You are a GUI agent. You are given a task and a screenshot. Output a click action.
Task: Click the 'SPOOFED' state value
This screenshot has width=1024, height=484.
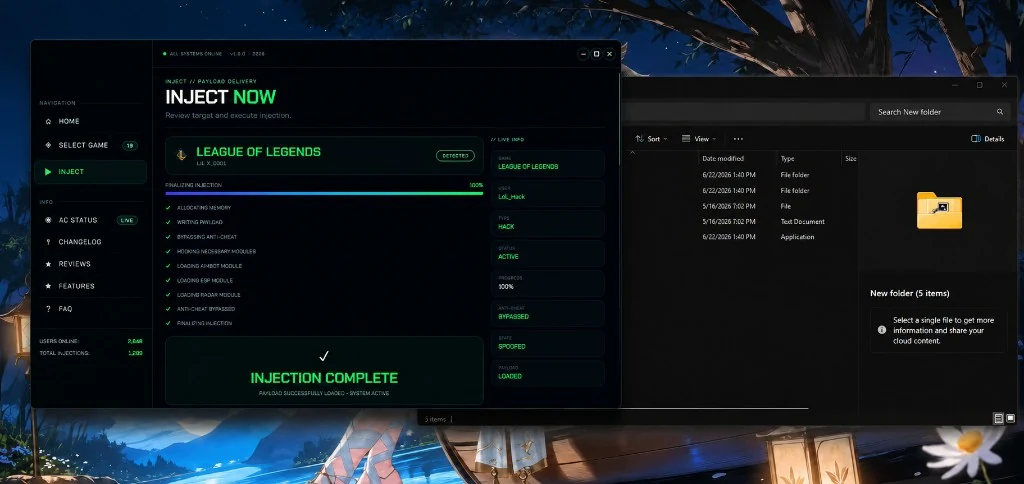coord(511,347)
